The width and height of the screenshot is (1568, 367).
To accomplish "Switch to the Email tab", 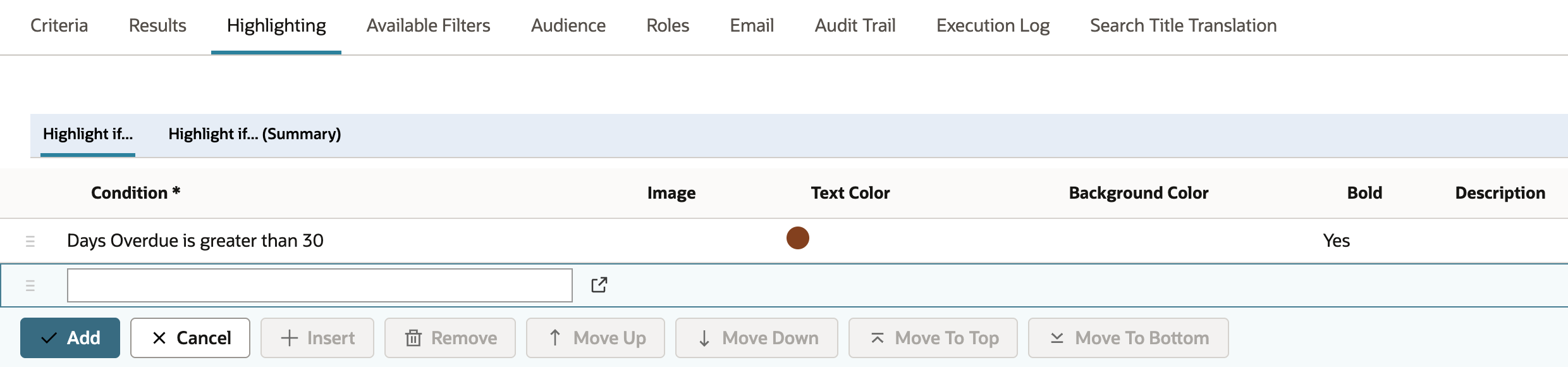I will pyautogui.click(x=752, y=26).
